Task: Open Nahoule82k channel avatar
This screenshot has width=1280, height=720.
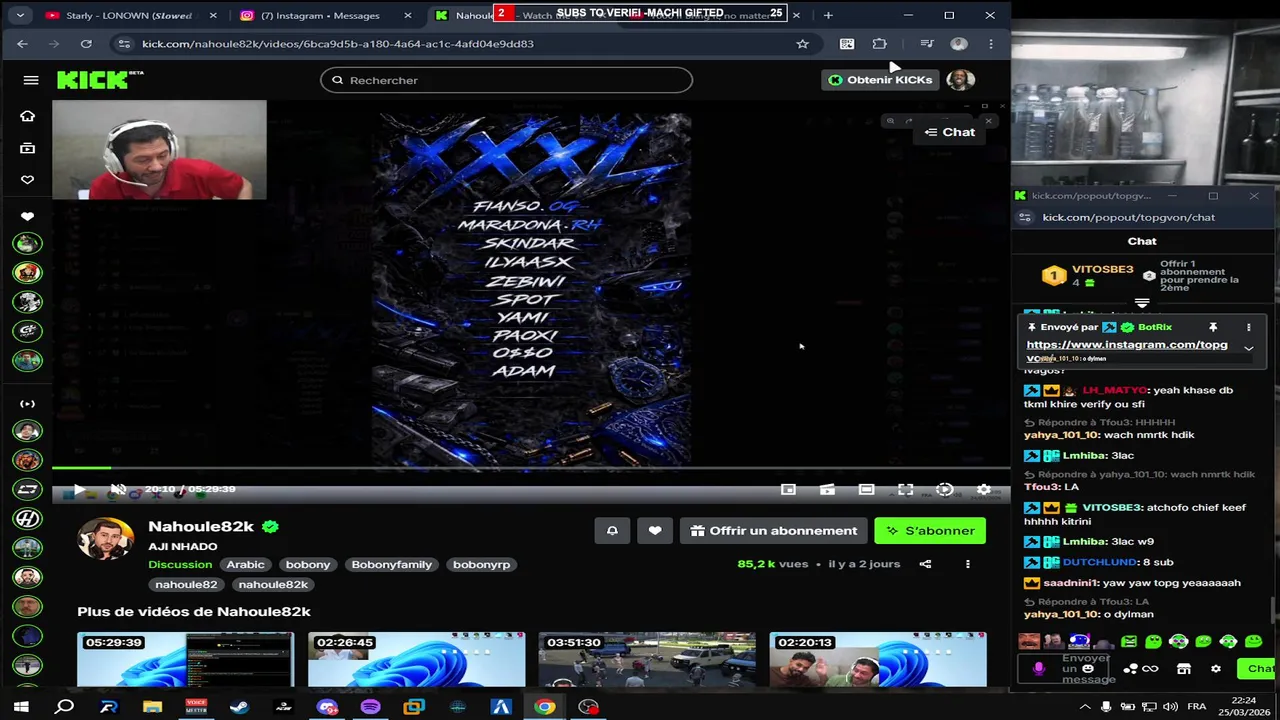Action: tap(106, 539)
